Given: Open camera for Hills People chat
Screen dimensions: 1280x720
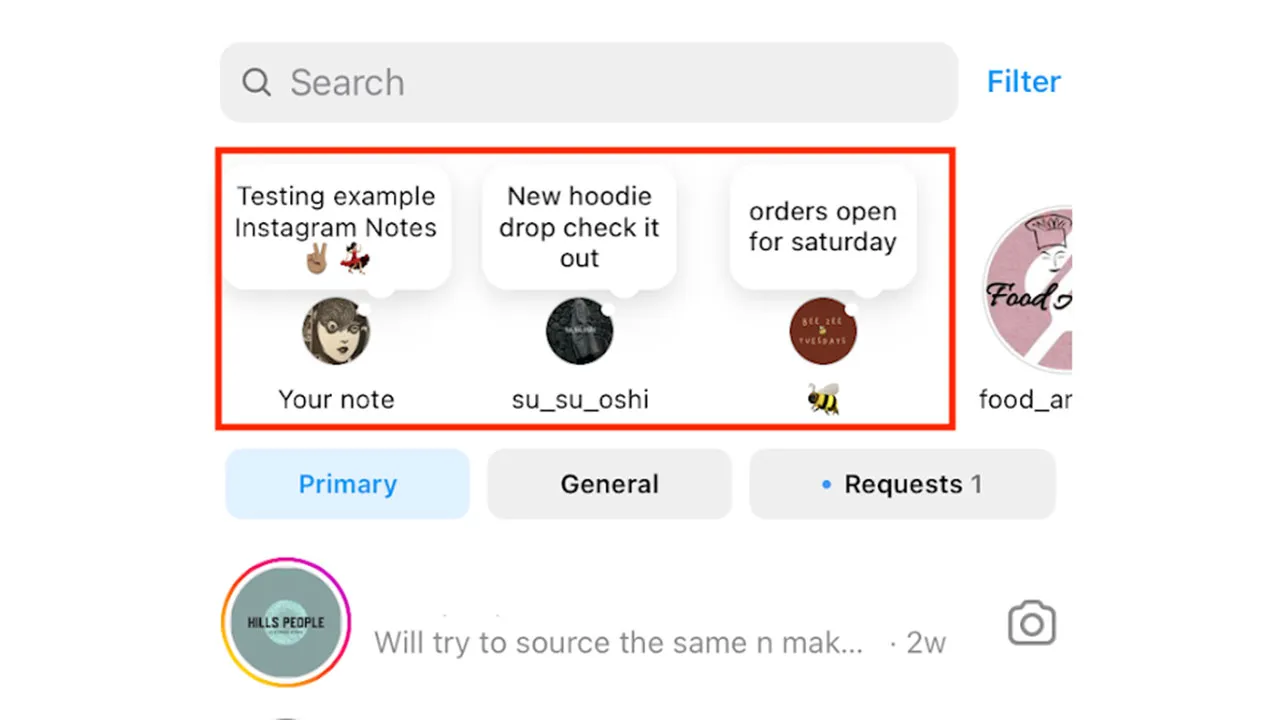Looking at the screenshot, I should 1031,625.
